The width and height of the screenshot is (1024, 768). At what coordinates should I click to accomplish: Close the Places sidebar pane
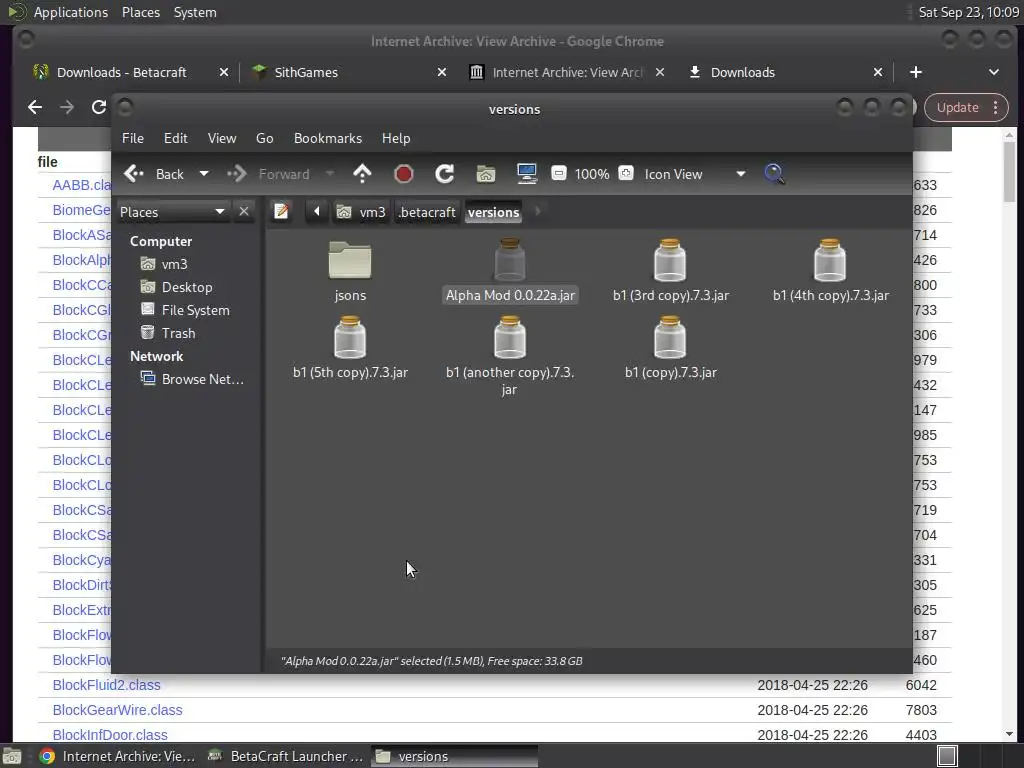244,212
